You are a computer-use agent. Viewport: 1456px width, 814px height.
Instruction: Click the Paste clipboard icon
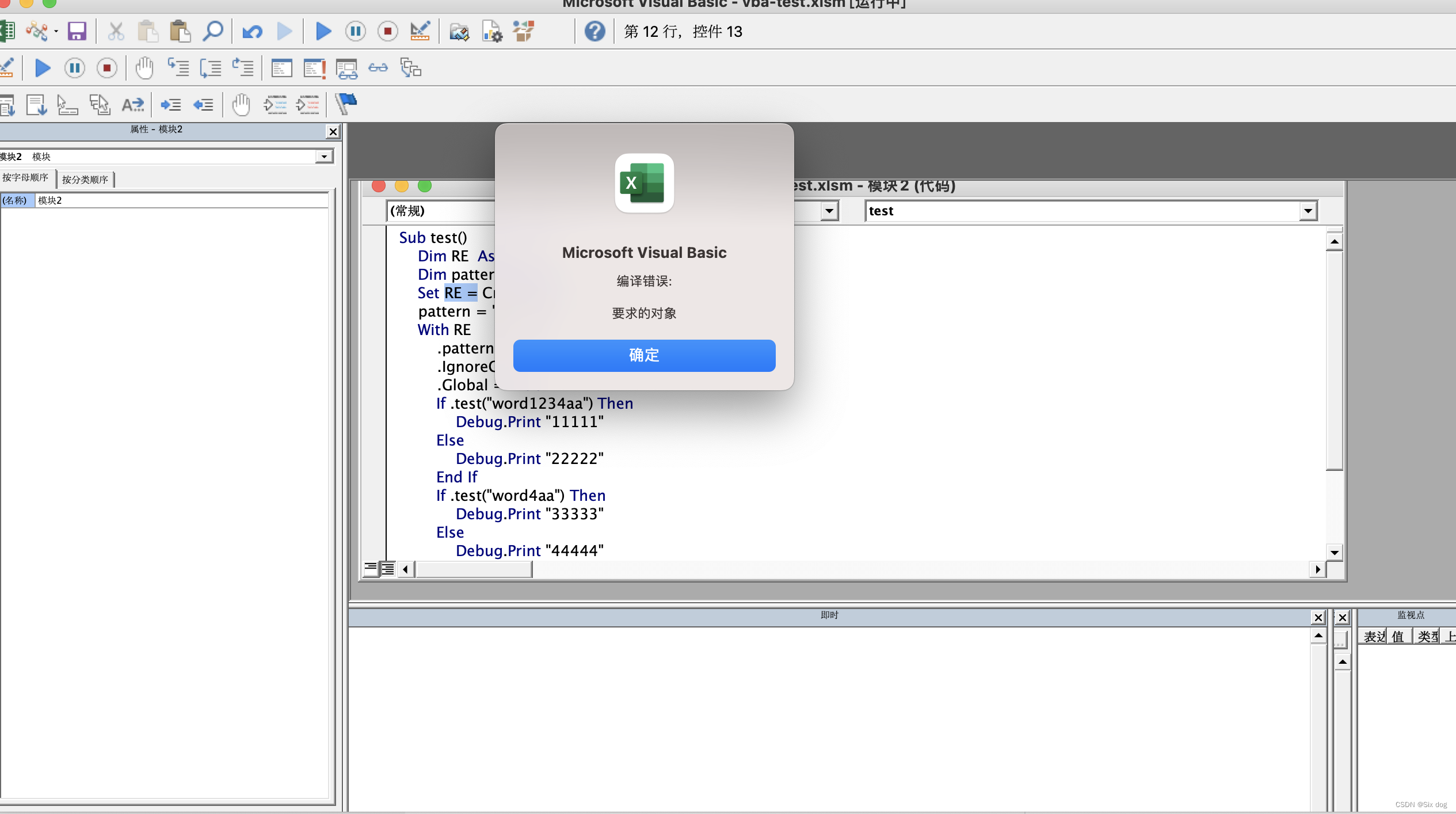[180, 31]
